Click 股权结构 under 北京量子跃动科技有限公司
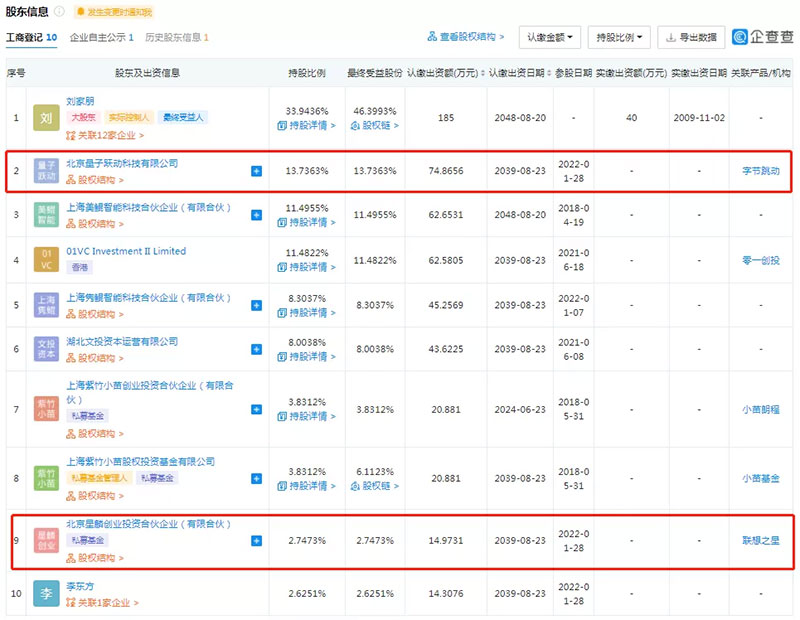Image resolution: width=800 pixels, height=620 pixels. [95, 180]
